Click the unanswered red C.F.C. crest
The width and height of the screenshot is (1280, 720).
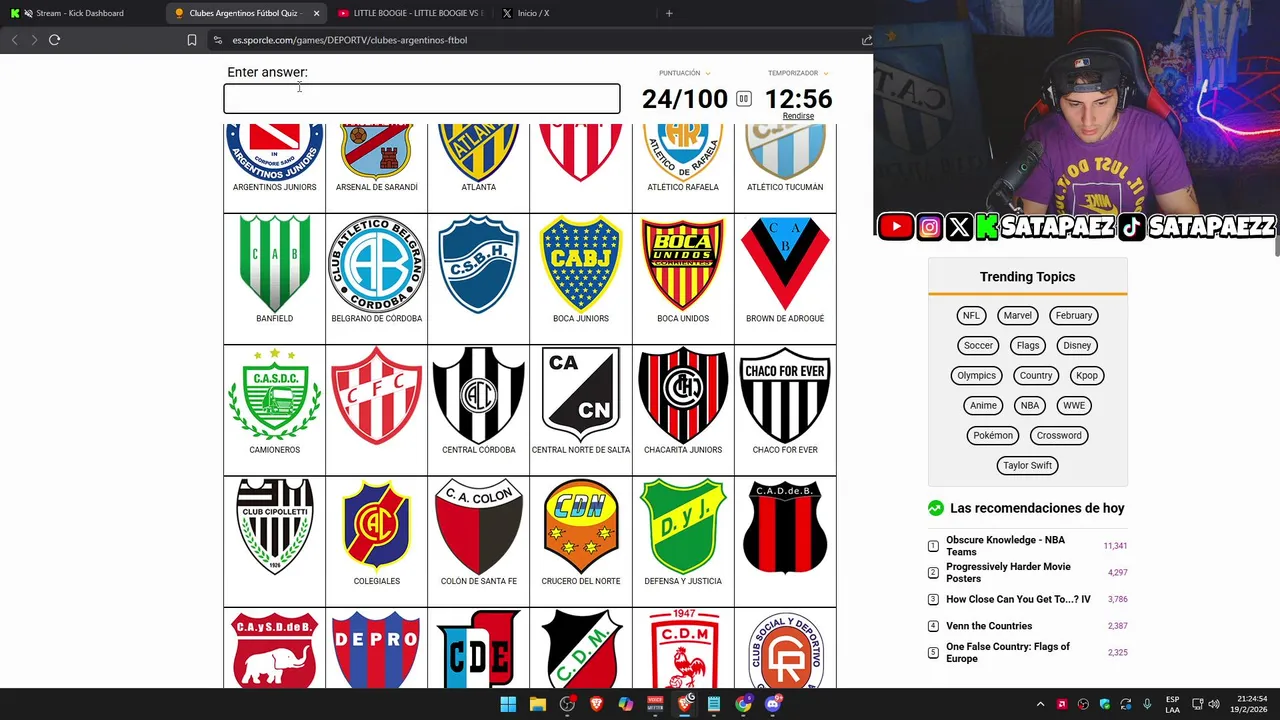click(377, 395)
